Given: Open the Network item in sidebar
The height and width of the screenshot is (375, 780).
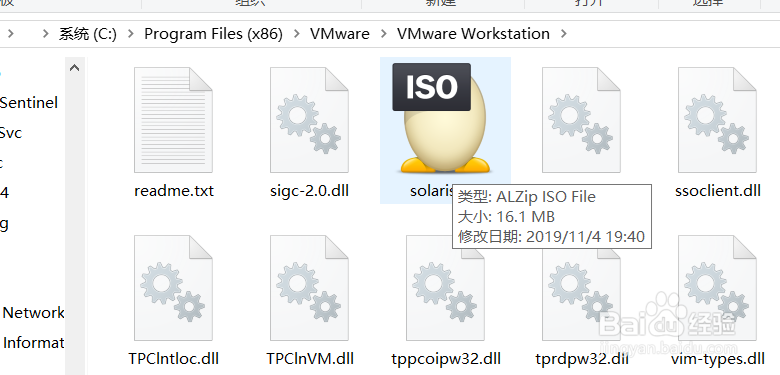Looking at the screenshot, I should [33, 313].
